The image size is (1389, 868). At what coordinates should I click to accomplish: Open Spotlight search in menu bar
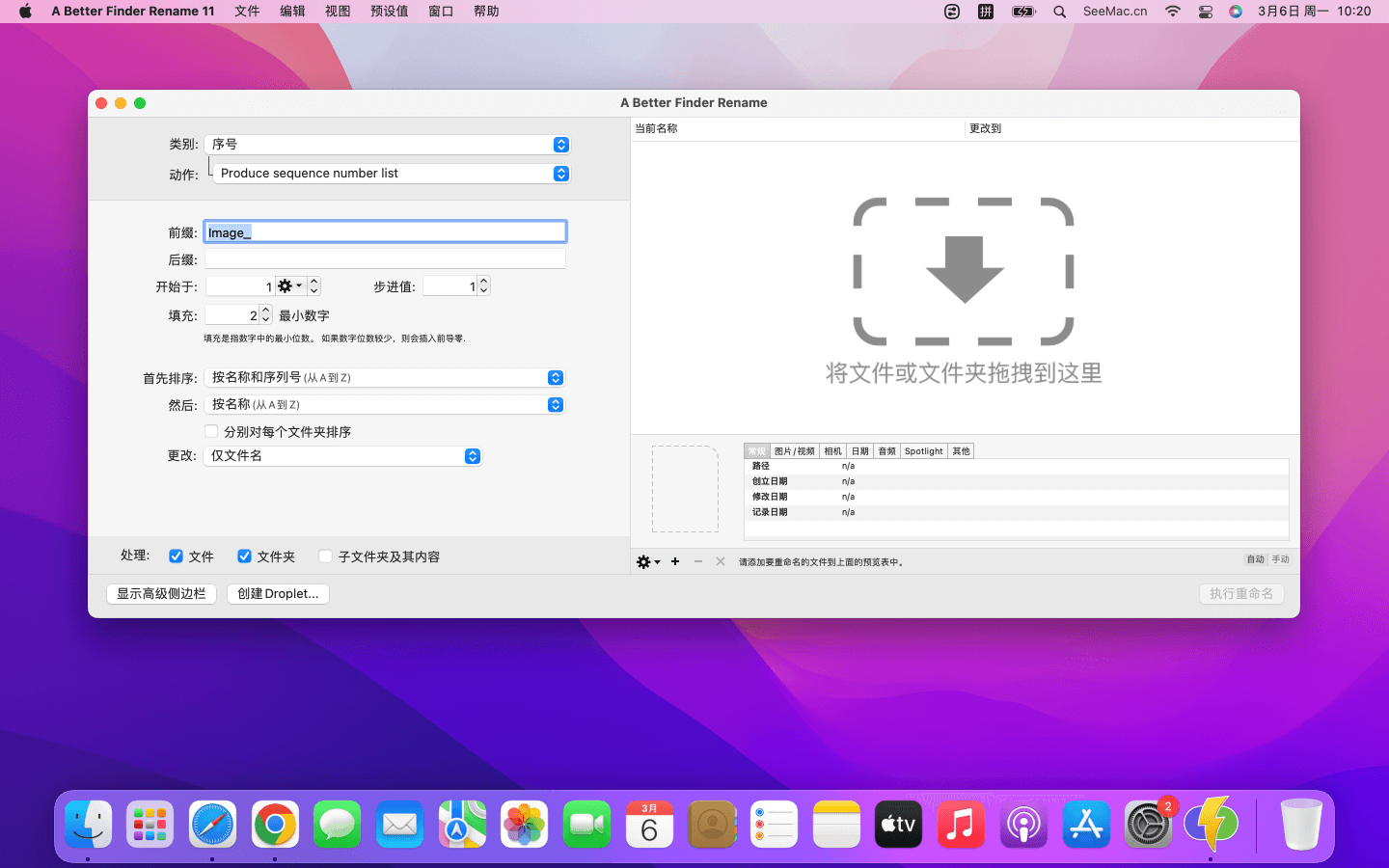pos(1060,12)
